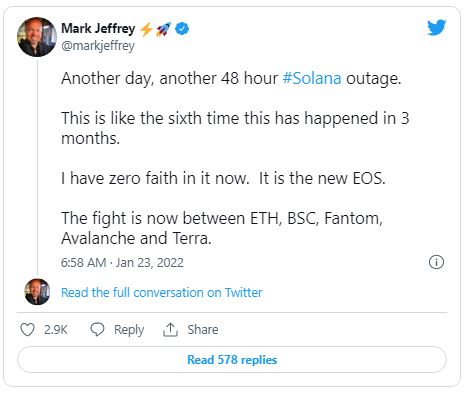This screenshot has width=466, height=396.
Task: Open Read the full conversation on Twitter
Action: point(162,292)
